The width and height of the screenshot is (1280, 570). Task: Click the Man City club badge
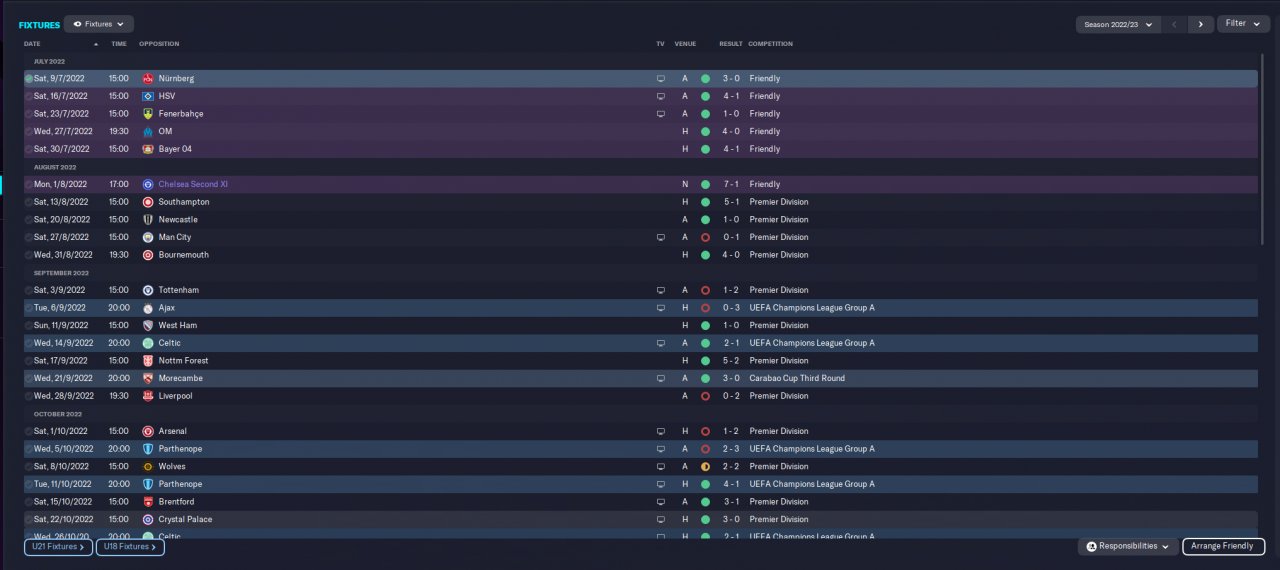[x=148, y=237]
